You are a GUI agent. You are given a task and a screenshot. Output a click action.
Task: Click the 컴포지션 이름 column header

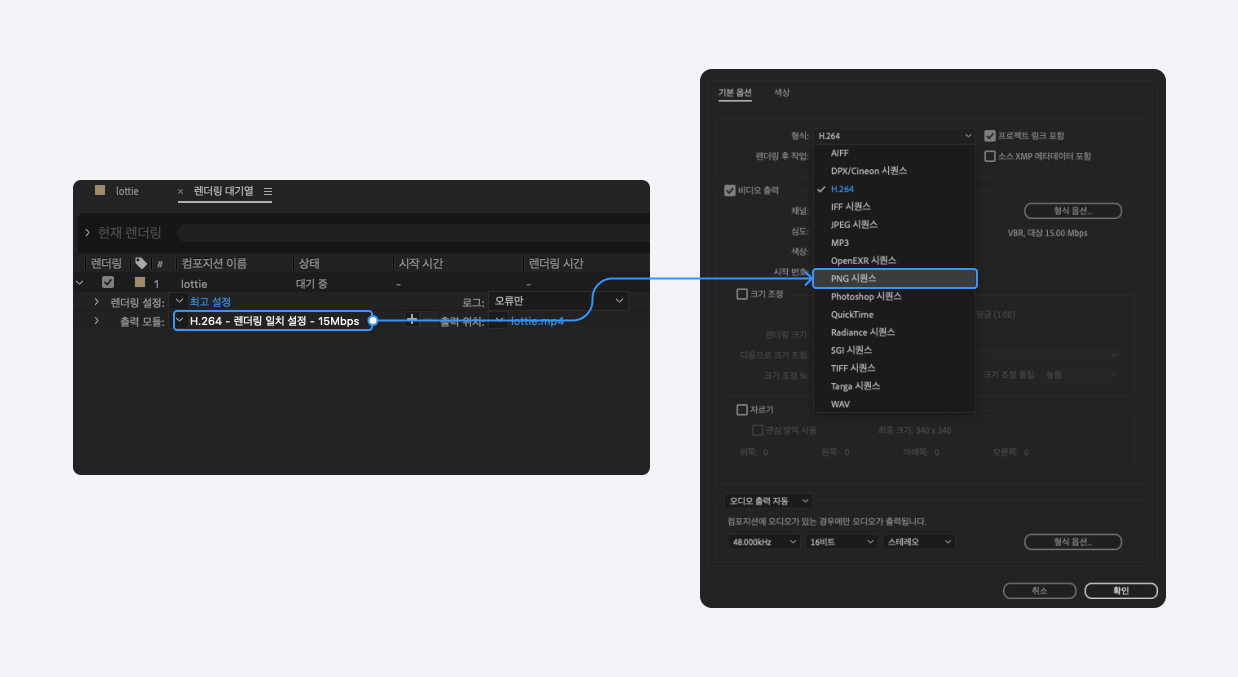(x=214, y=263)
